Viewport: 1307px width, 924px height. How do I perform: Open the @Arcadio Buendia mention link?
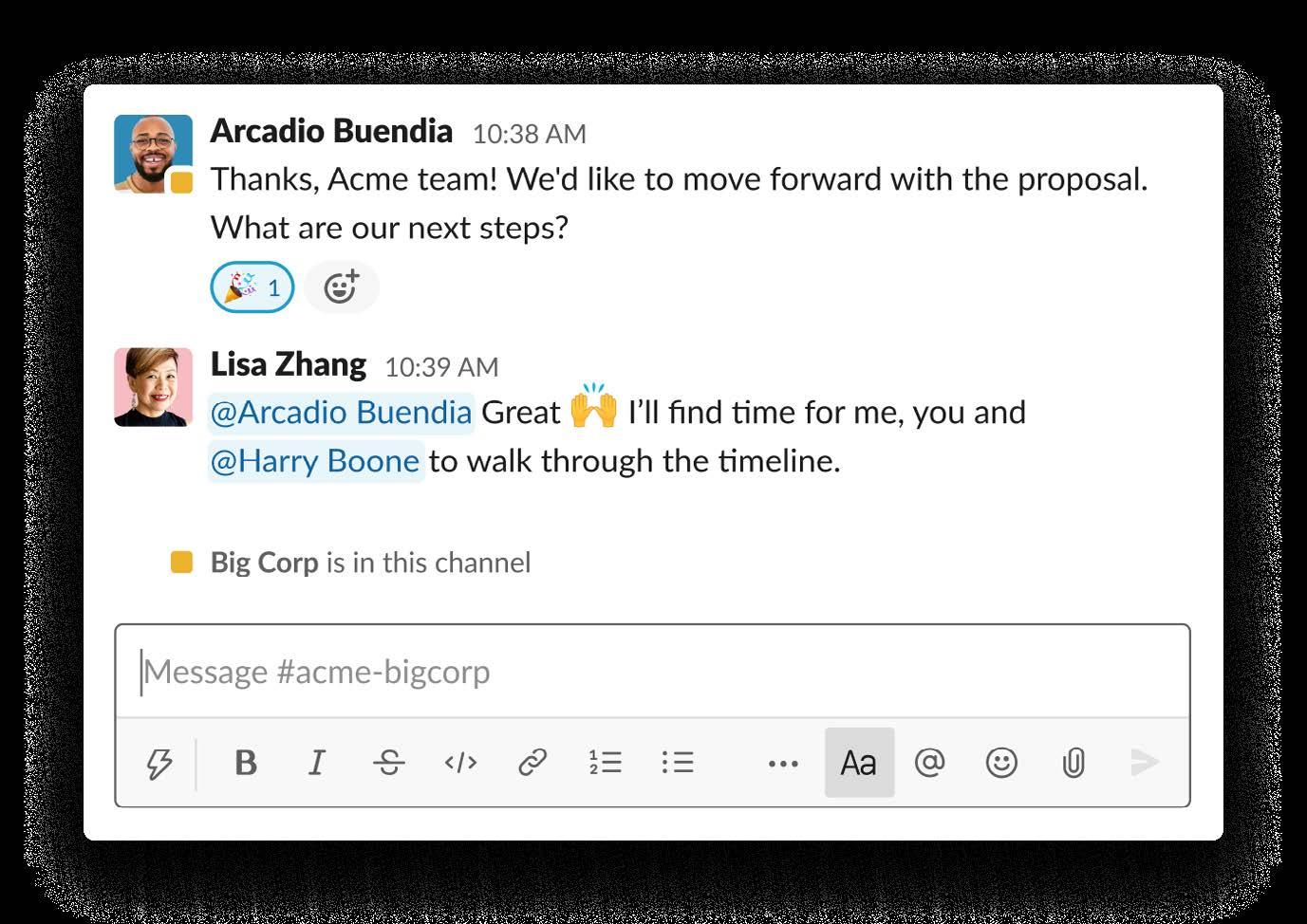click(341, 413)
